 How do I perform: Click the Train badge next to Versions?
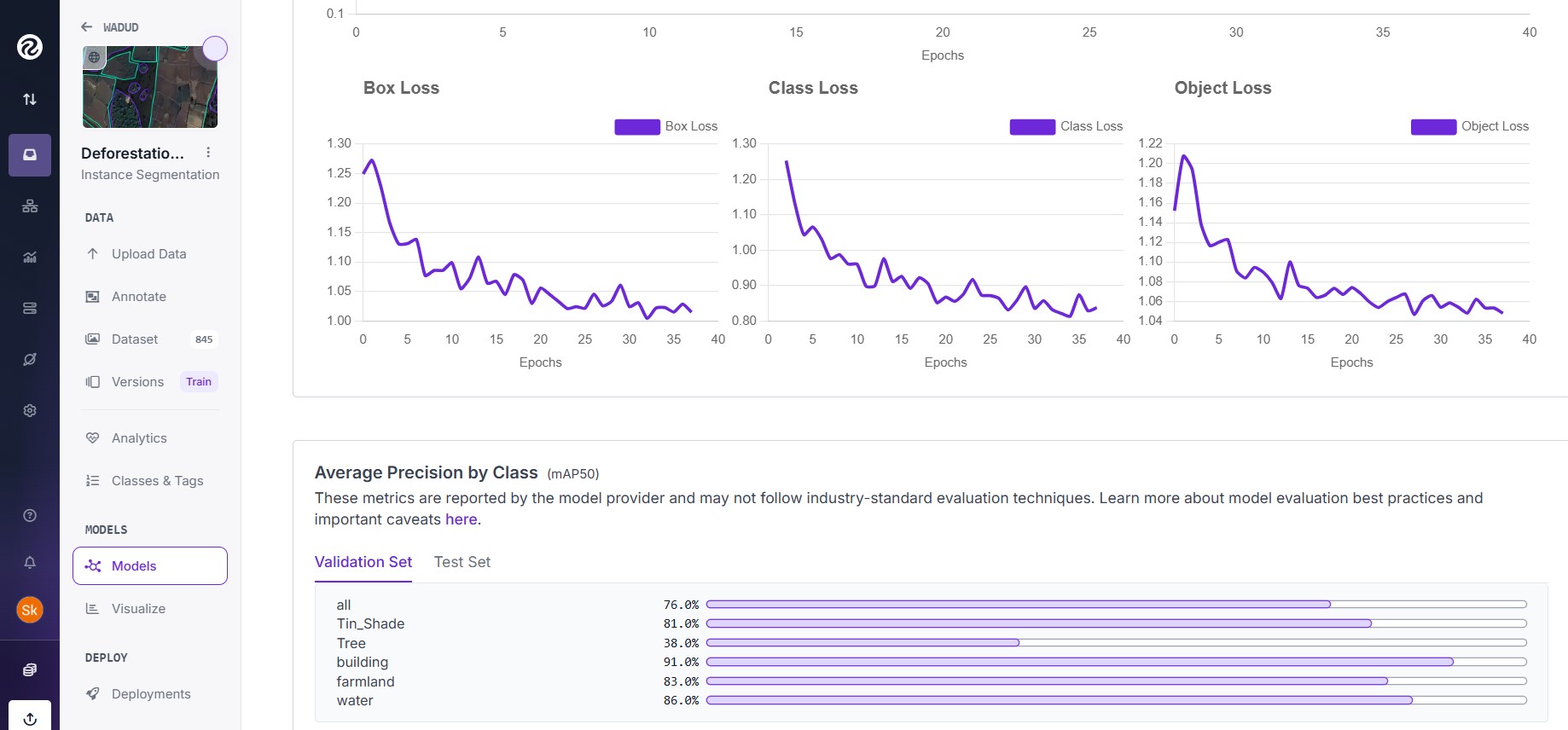[199, 382]
